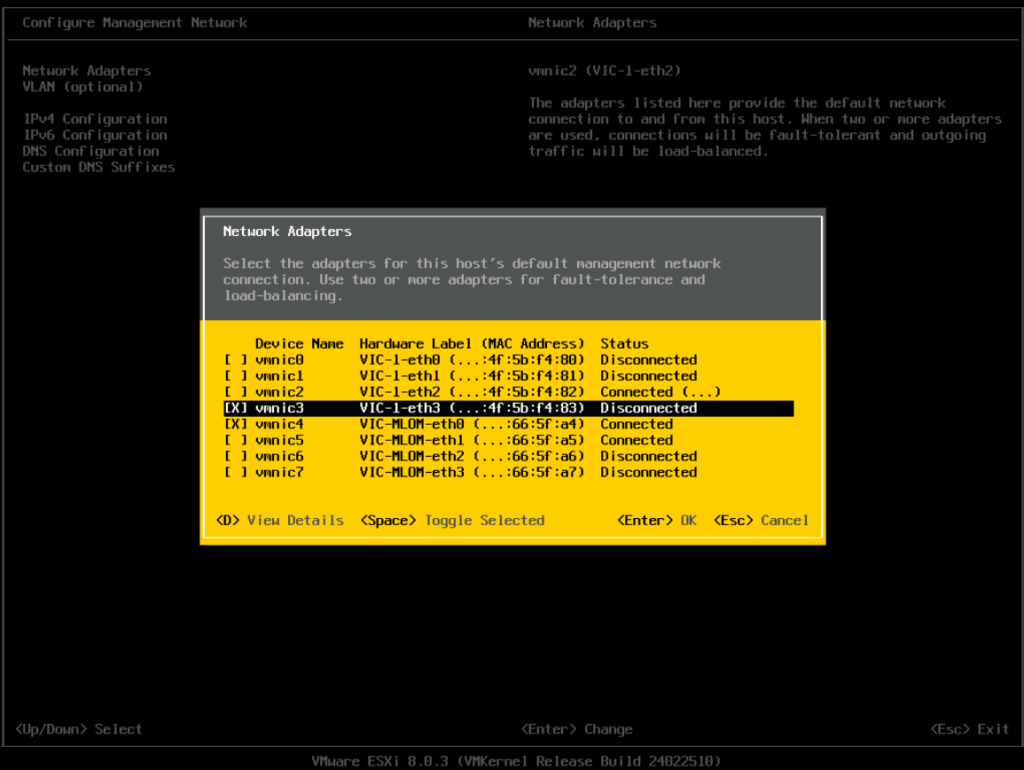This screenshot has height=770, width=1024.
Task: Click <D> View Details in dialog
Action: point(280,521)
